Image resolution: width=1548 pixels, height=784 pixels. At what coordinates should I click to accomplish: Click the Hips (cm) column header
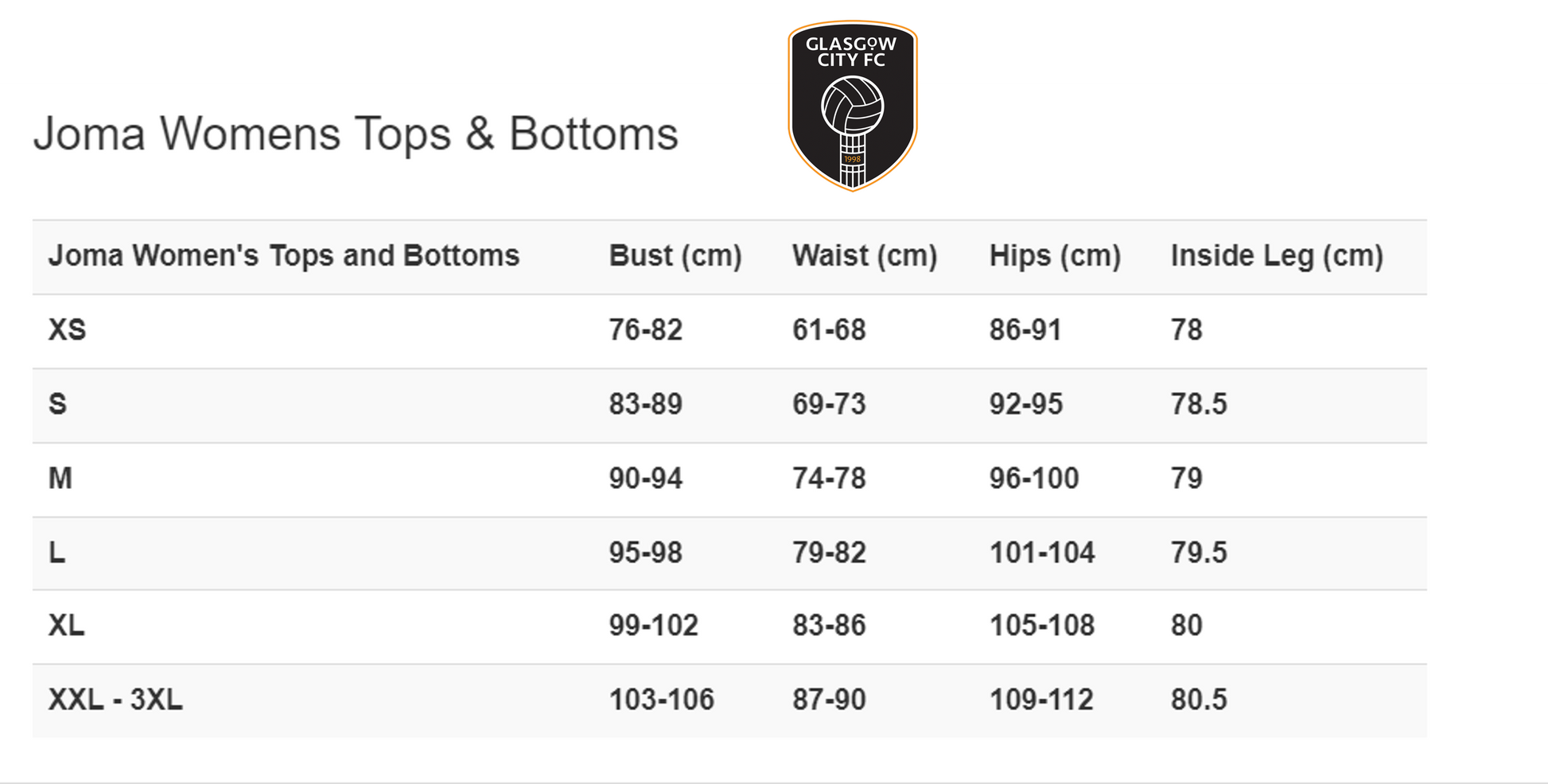pyautogui.click(x=1055, y=256)
